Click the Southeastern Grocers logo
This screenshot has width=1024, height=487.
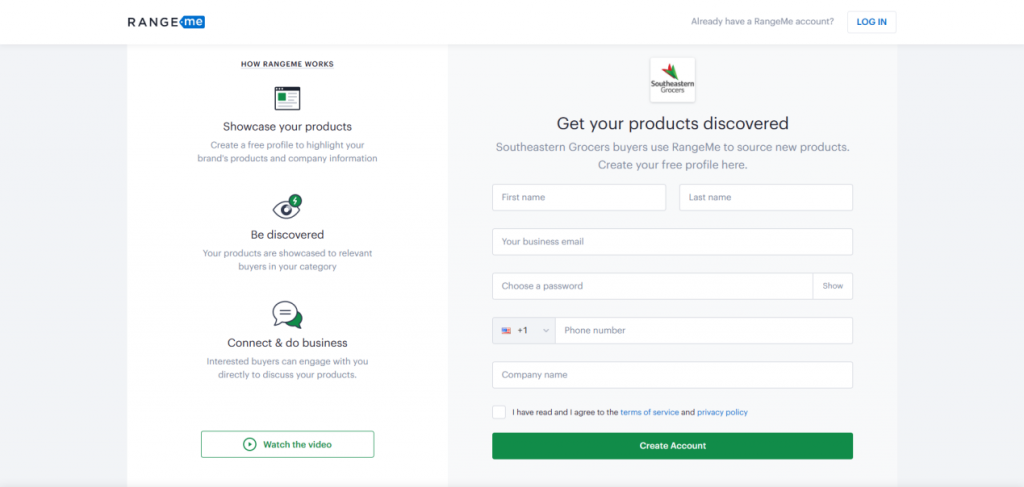pos(672,80)
